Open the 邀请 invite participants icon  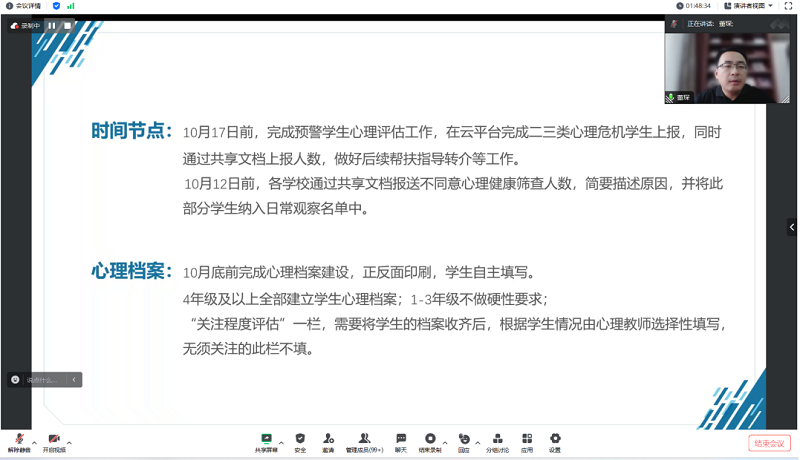pos(328,443)
